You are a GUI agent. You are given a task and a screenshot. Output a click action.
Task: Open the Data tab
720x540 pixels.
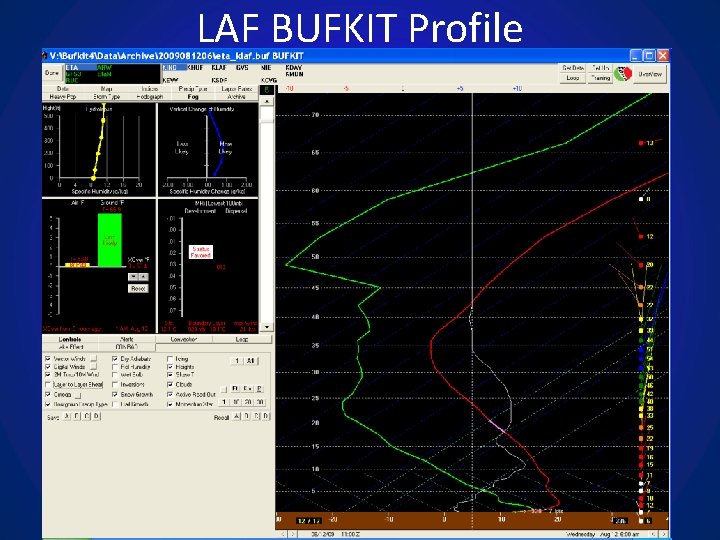(x=63, y=89)
